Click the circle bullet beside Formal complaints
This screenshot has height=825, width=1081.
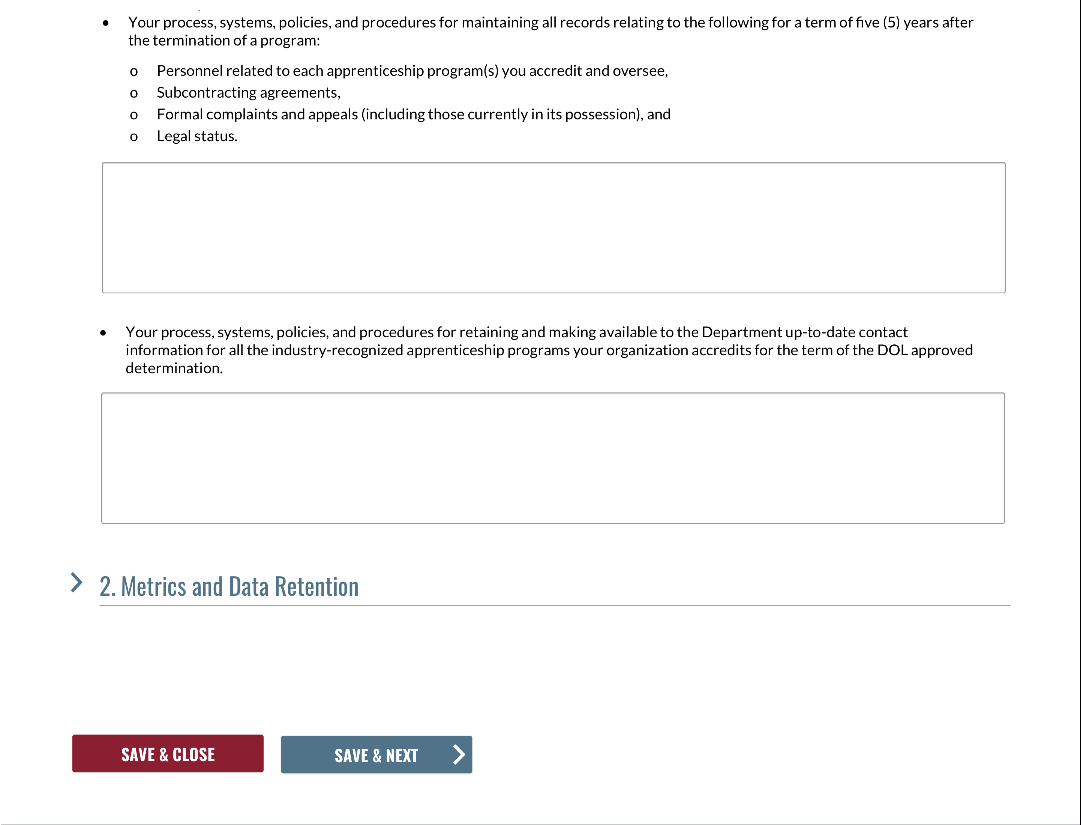pyautogui.click(x=133, y=115)
